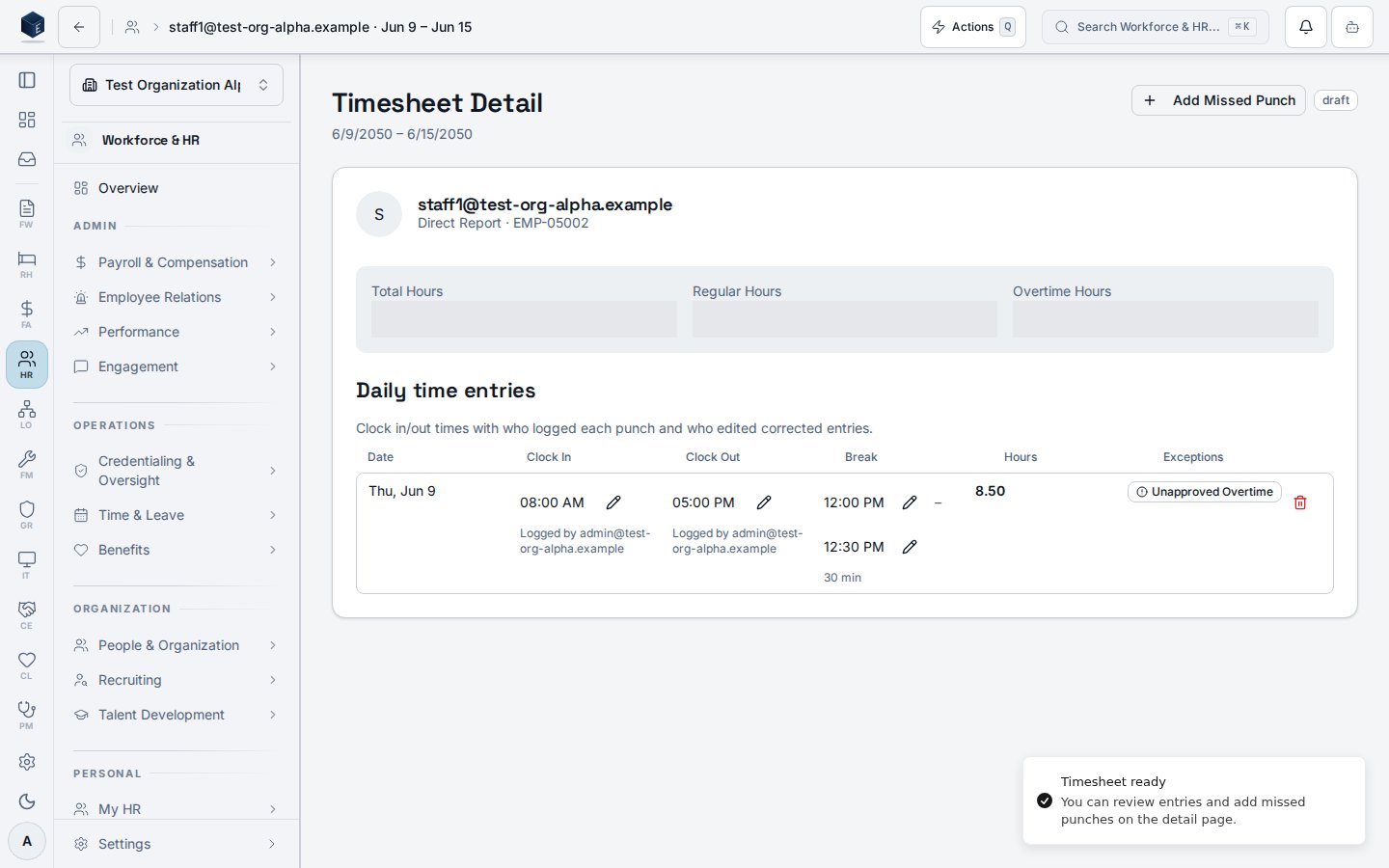The width and height of the screenshot is (1389, 868).
Task: Select the HR module icon
Action: (x=27, y=365)
